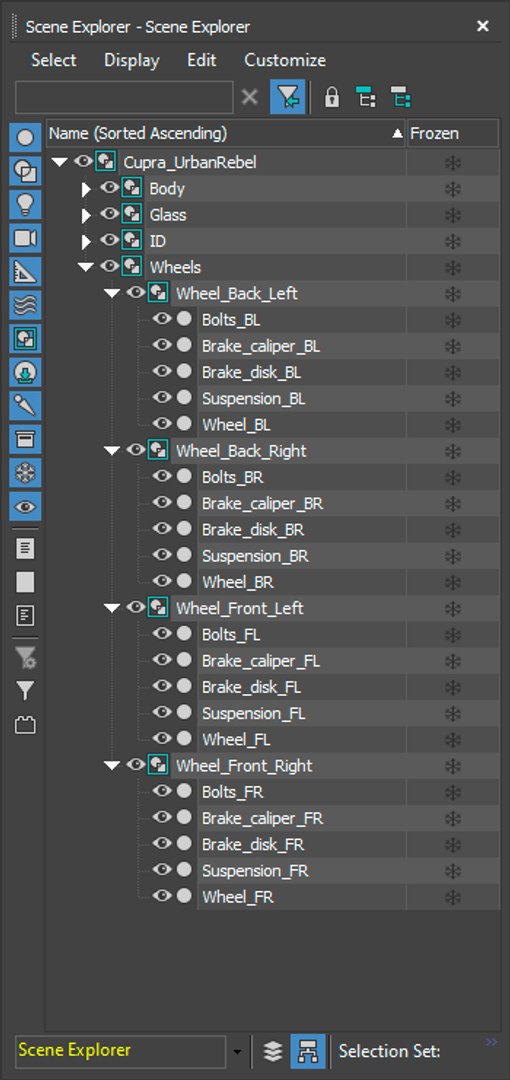
Task: Expand the Selection Set double-arrow
Action: (491, 1042)
